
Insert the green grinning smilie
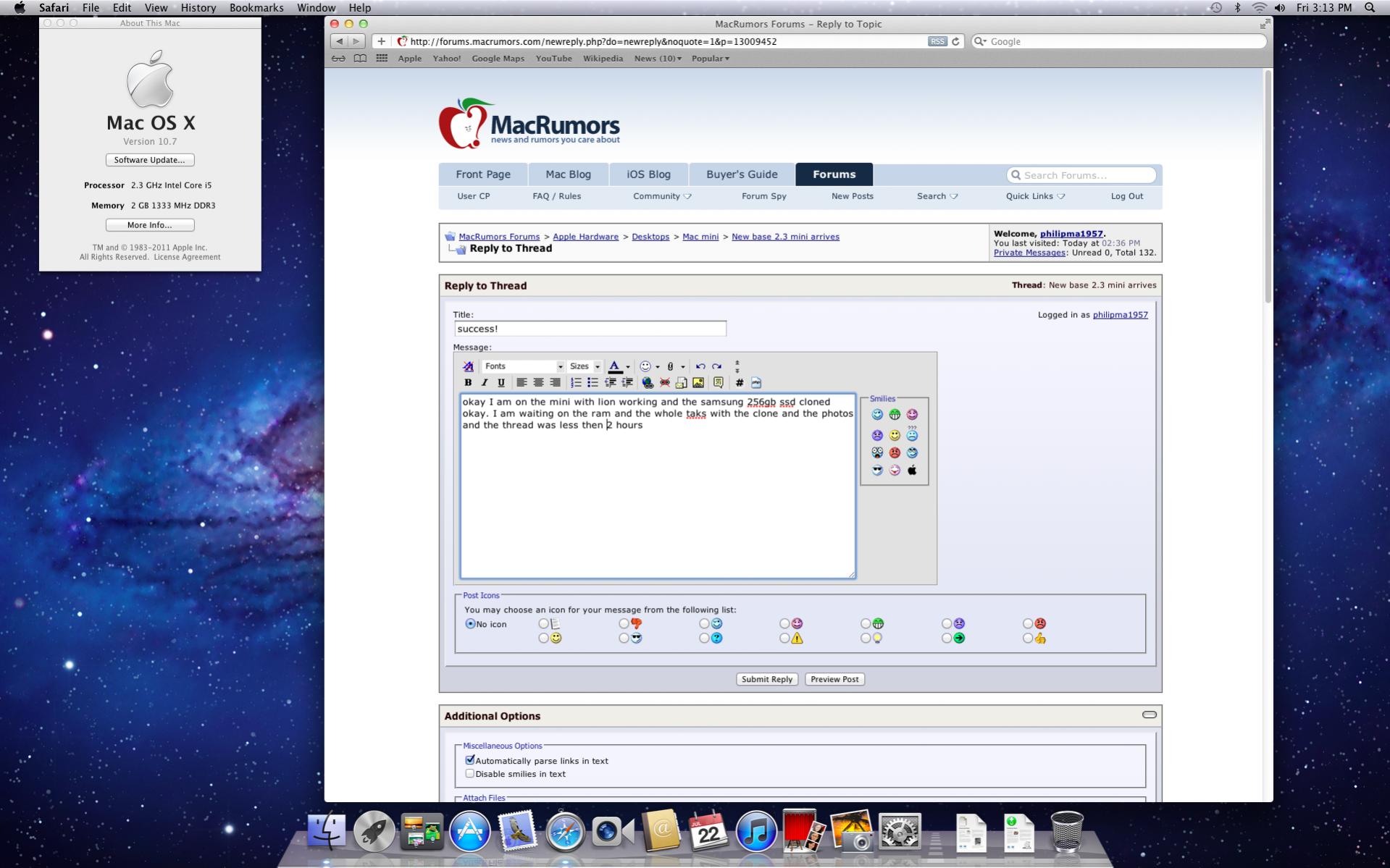tap(895, 415)
